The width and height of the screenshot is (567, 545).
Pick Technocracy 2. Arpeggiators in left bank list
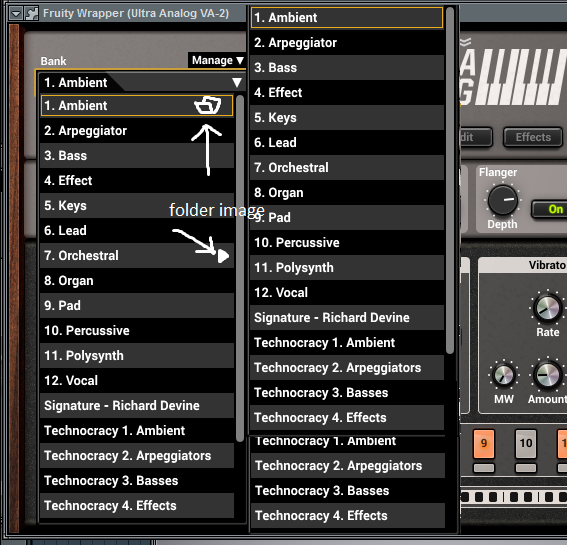[x=137, y=455]
